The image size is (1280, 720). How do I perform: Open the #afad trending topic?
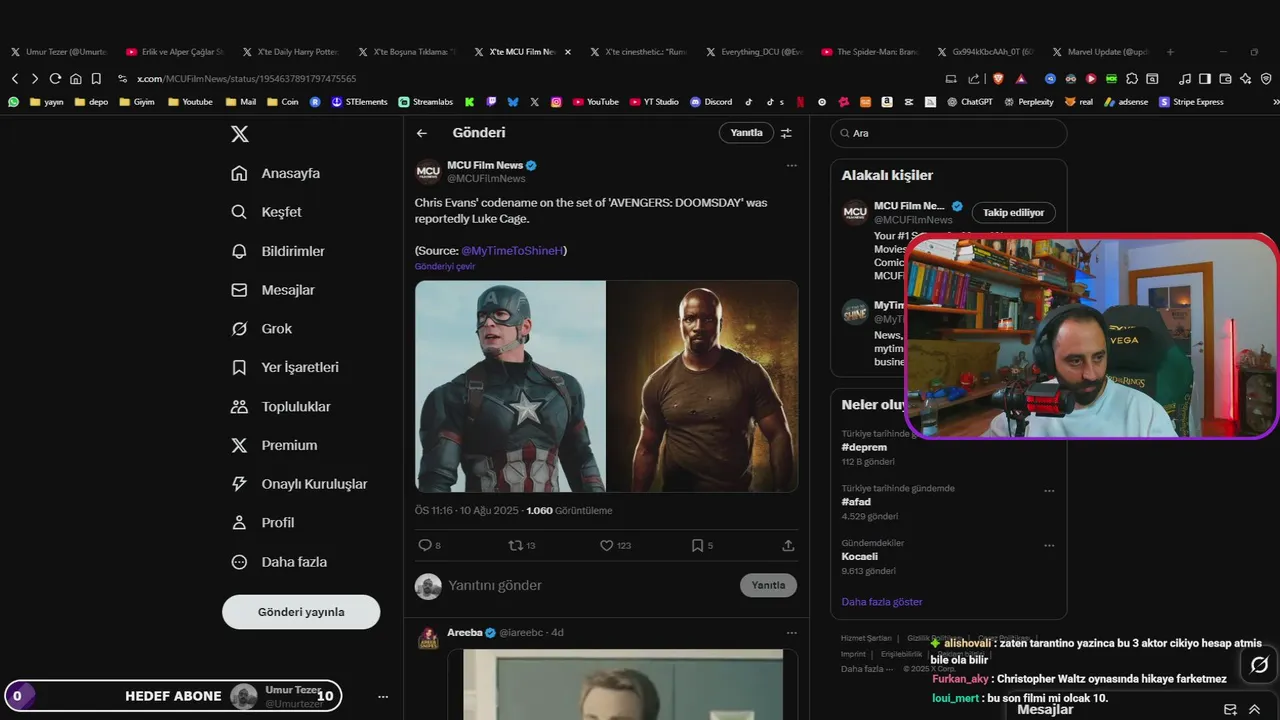click(856, 502)
